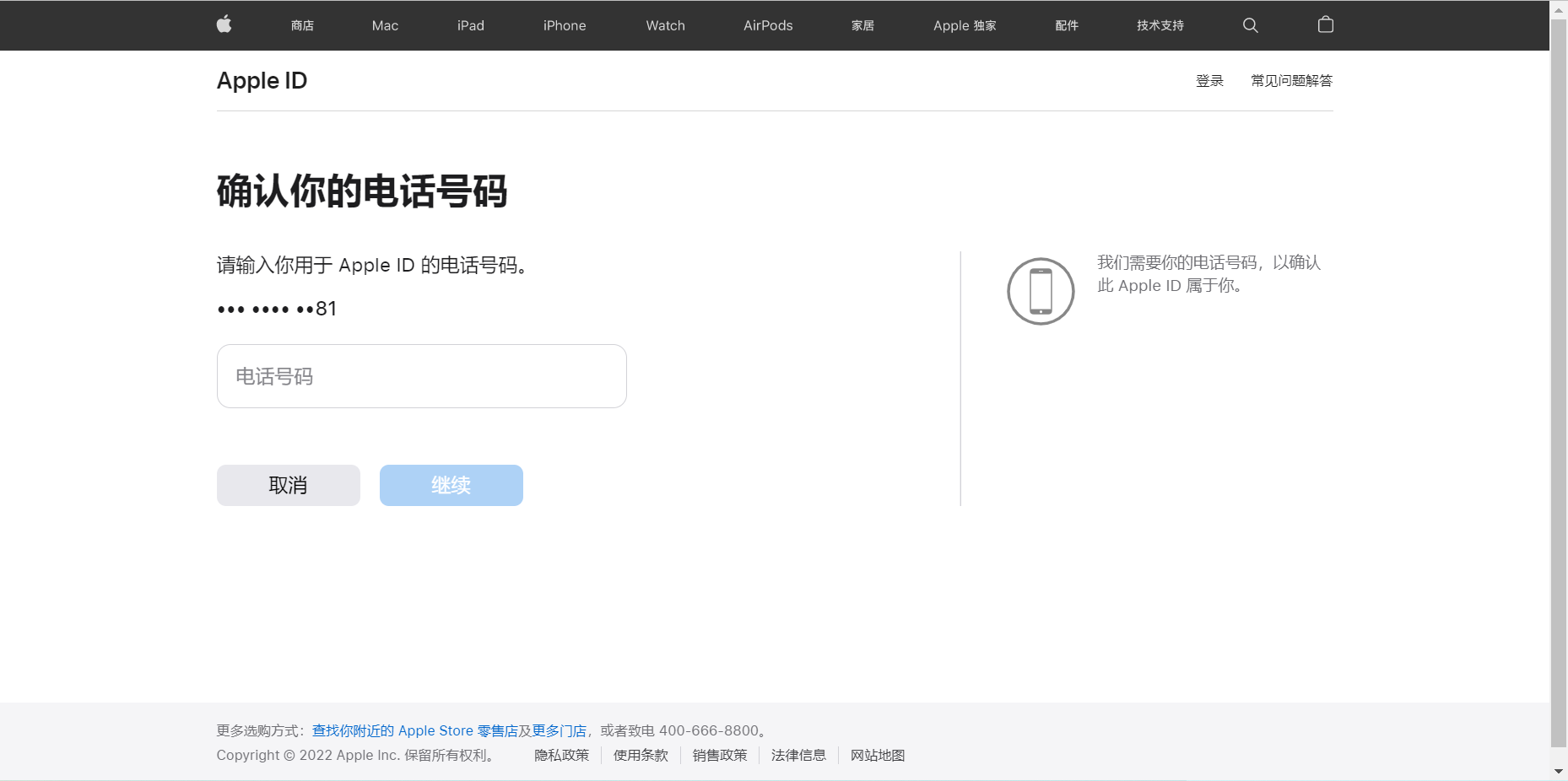Viewport: 1568px width, 781px height.
Task: Focus the 电话号码 input field
Action: coord(421,376)
